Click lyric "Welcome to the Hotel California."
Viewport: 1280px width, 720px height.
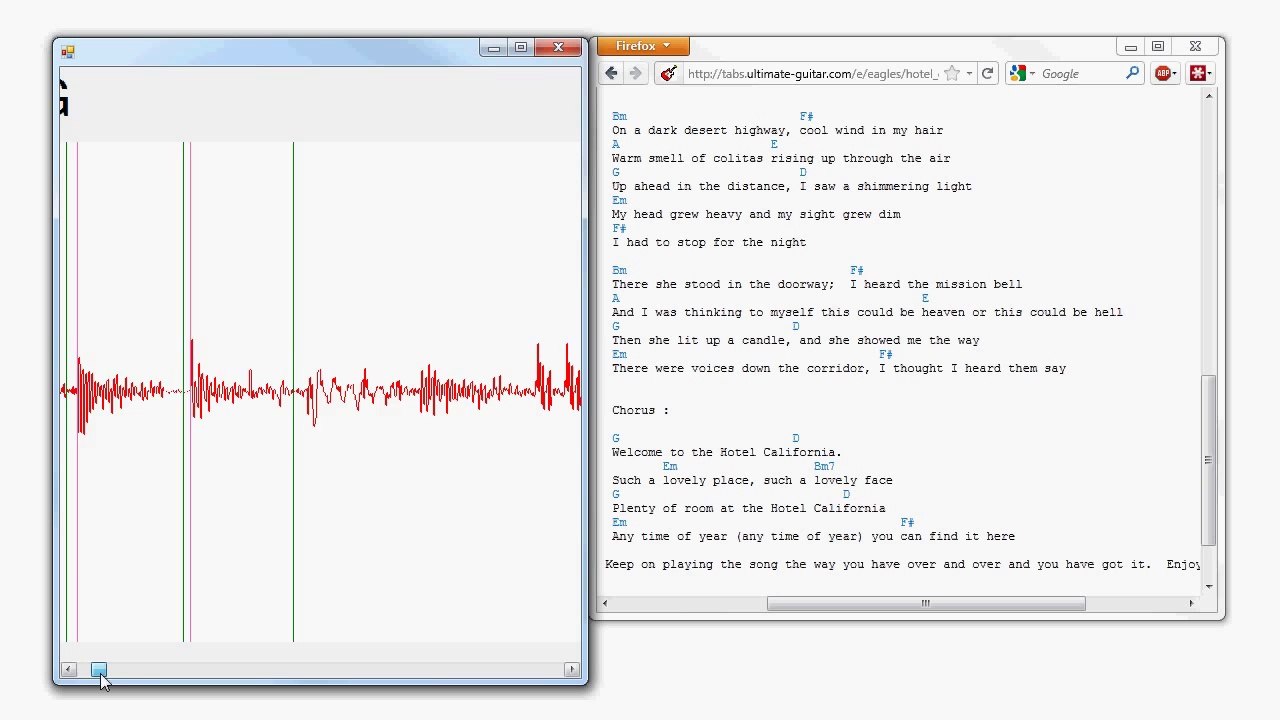727,452
